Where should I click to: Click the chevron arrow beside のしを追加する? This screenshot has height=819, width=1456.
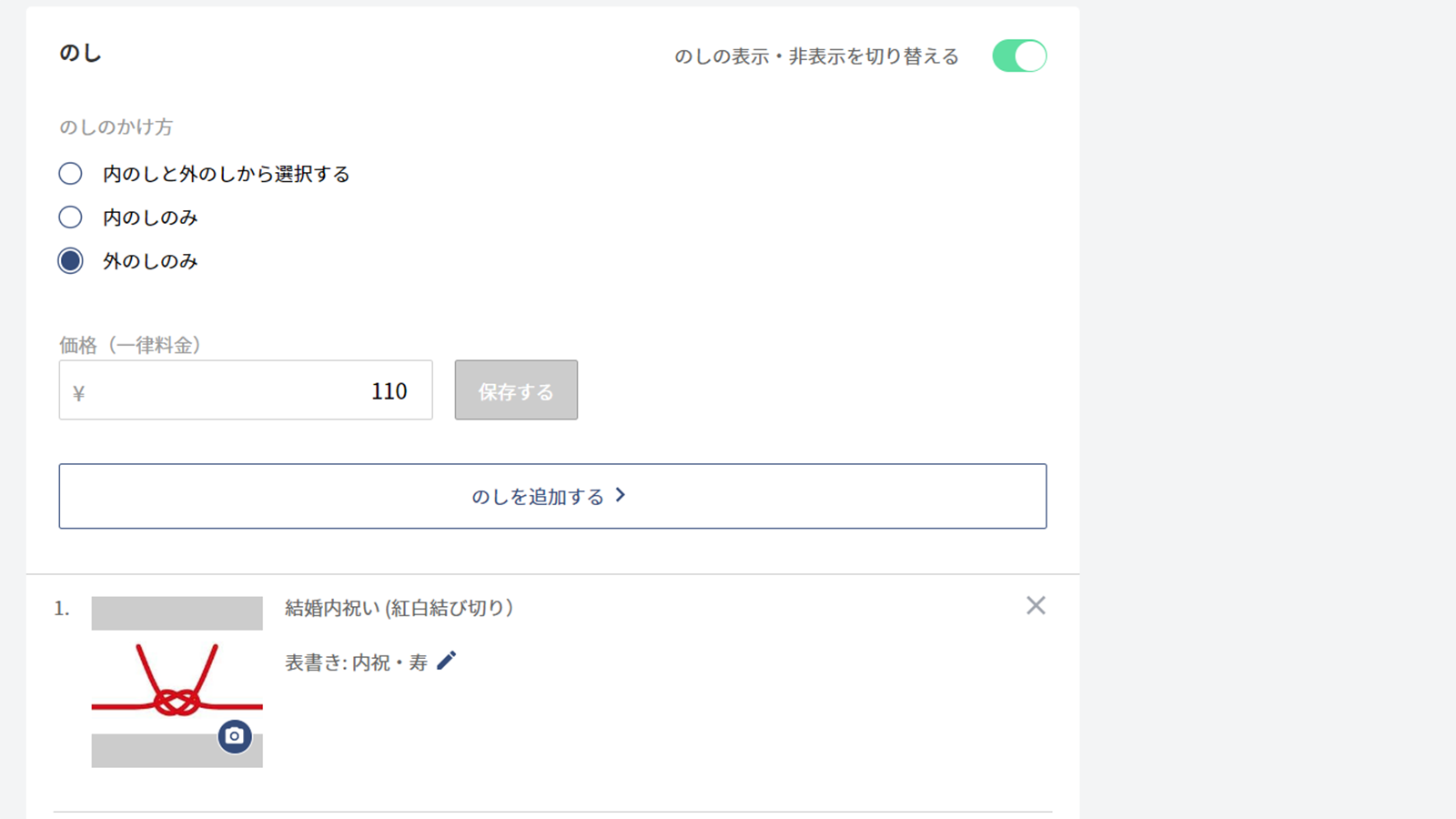coord(621,495)
